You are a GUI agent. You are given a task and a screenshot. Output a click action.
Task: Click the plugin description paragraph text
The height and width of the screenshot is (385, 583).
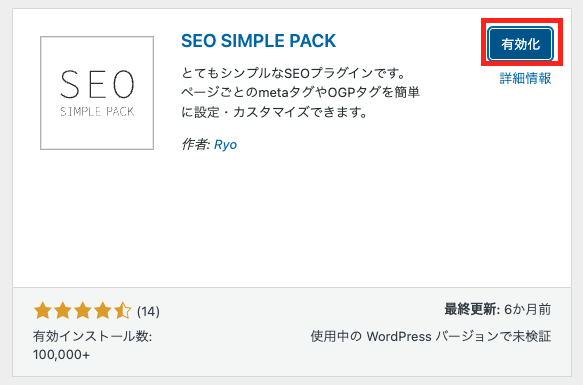[x=300, y=92]
